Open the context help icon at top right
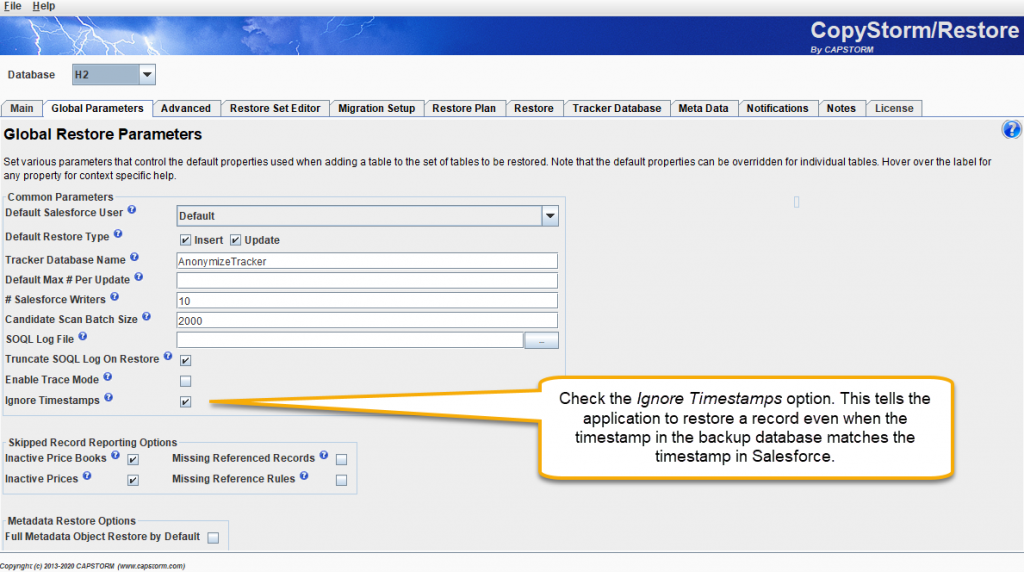 [1011, 129]
